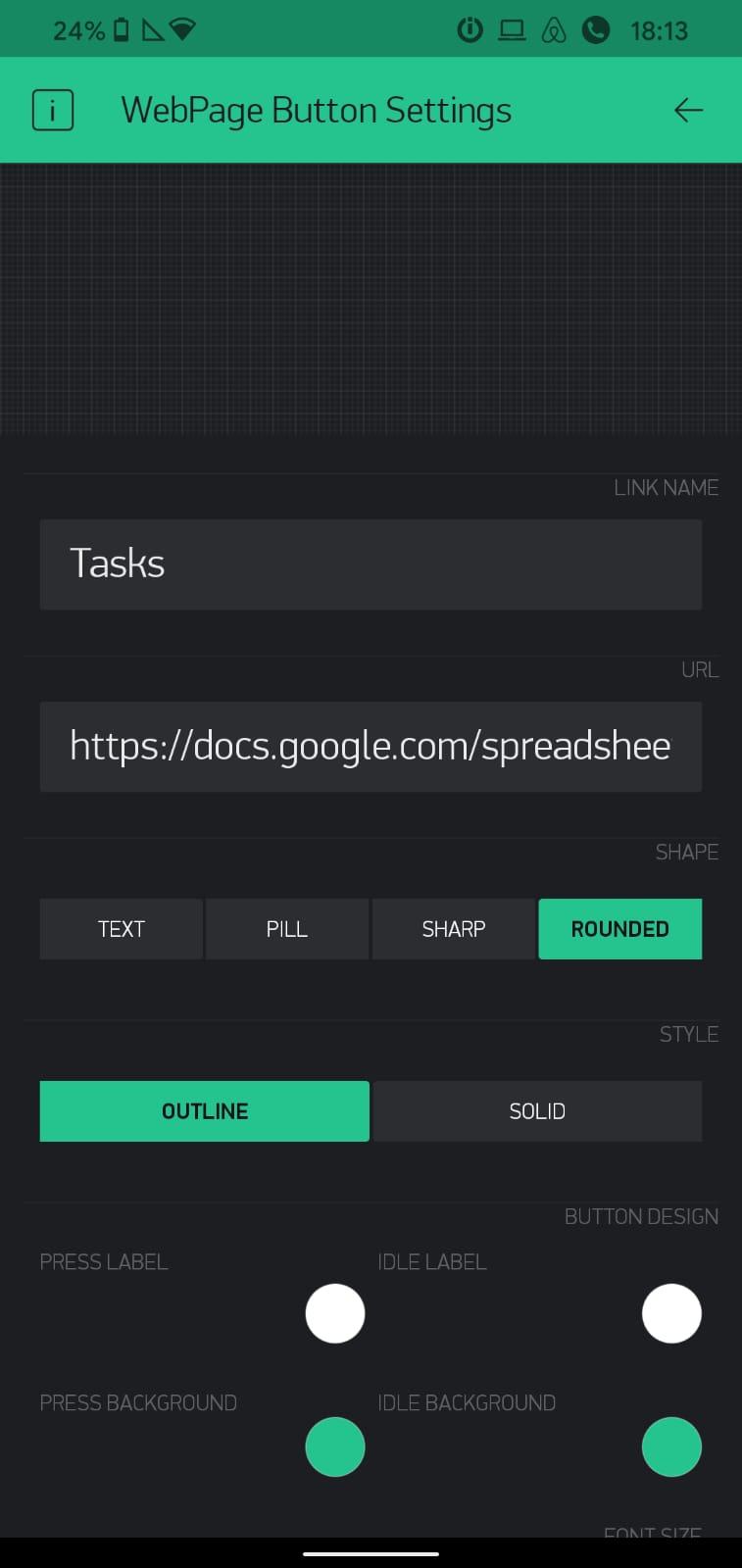Tap the Airbnb notification icon
742x1568 pixels.
(x=554, y=29)
